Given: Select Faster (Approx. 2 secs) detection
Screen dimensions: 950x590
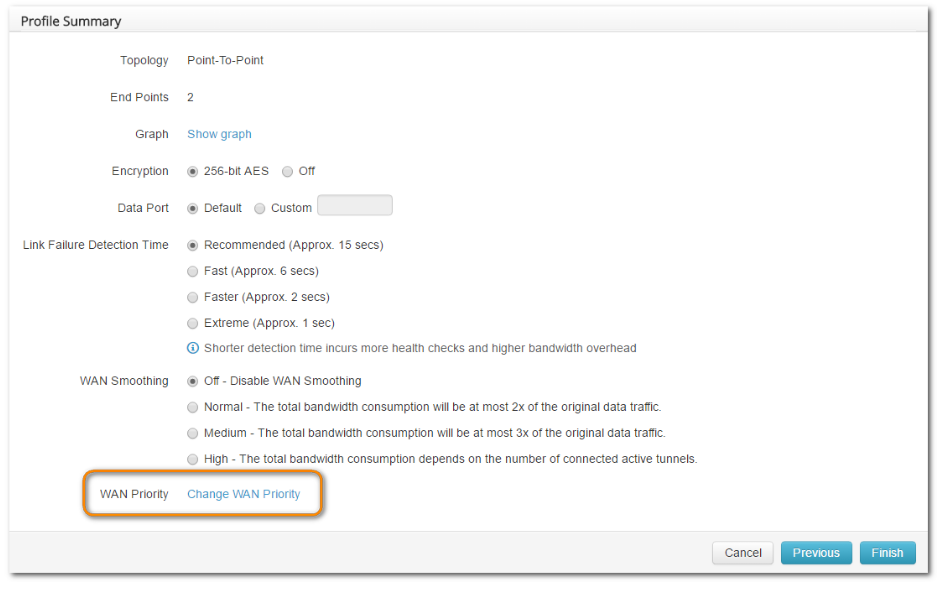Looking at the screenshot, I should [193, 297].
